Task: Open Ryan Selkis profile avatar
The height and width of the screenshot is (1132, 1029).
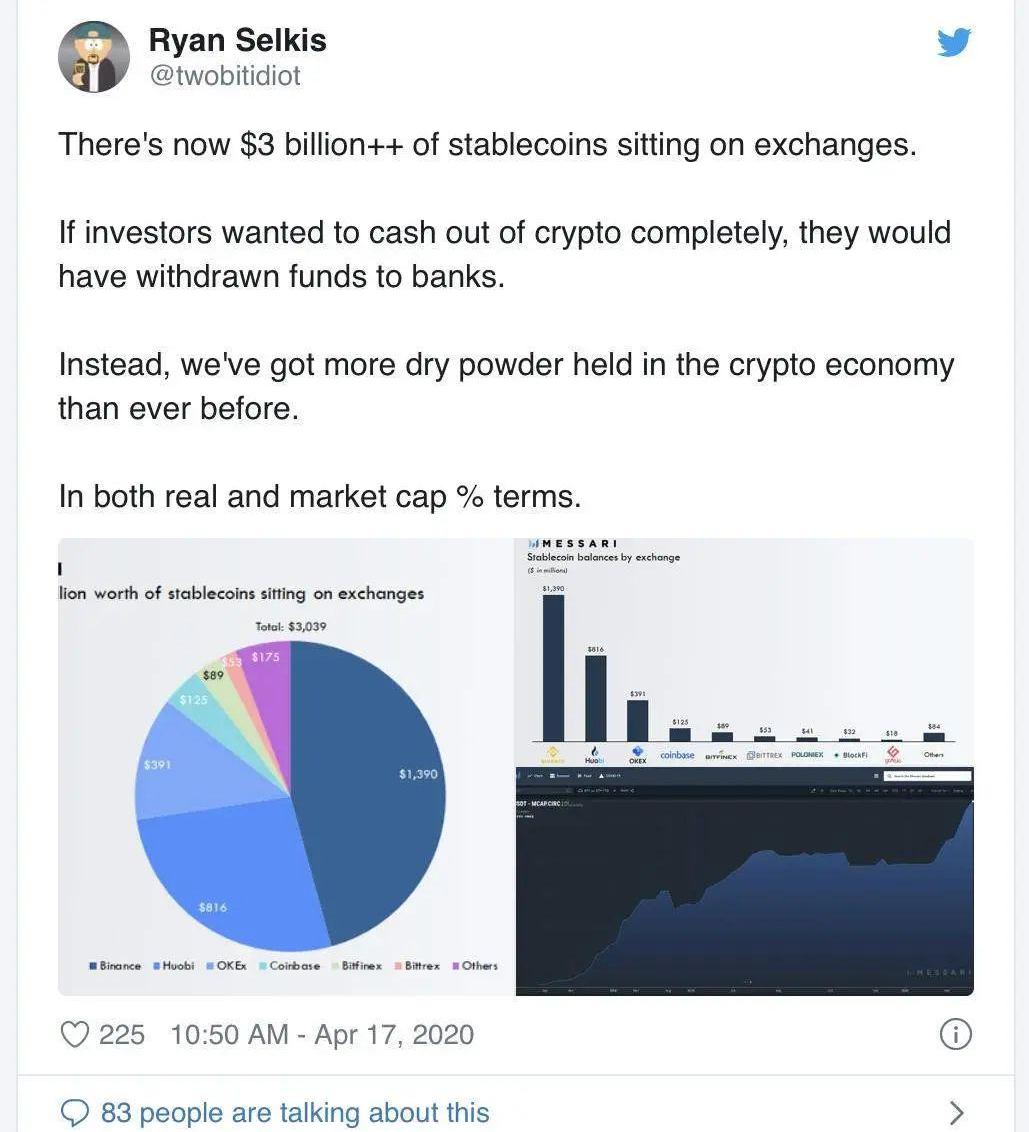Action: pos(94,57)
